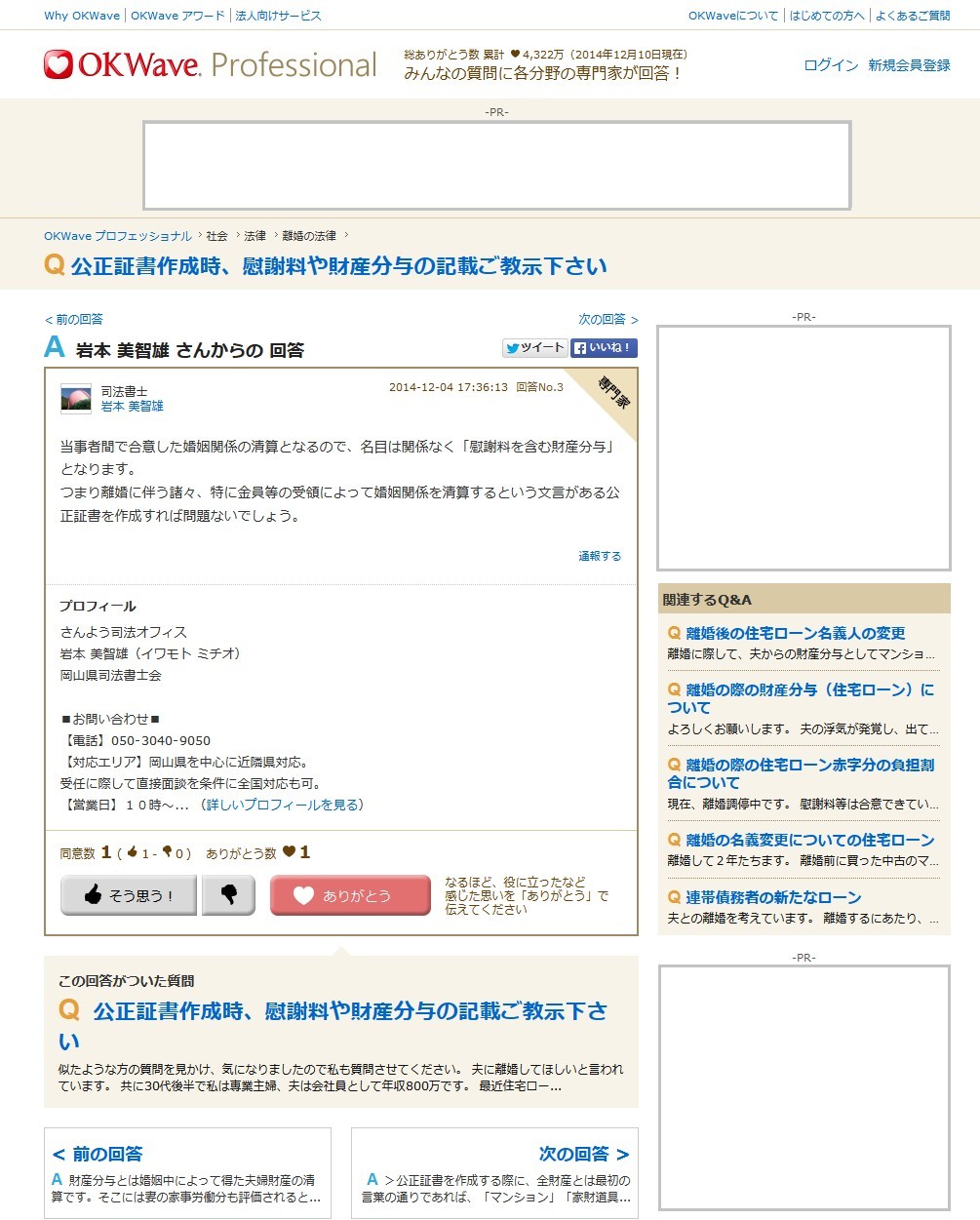Expand 詳しいプロフィールを見る profile link
This screenshot has width=980, height=1220.
(283, 805)
